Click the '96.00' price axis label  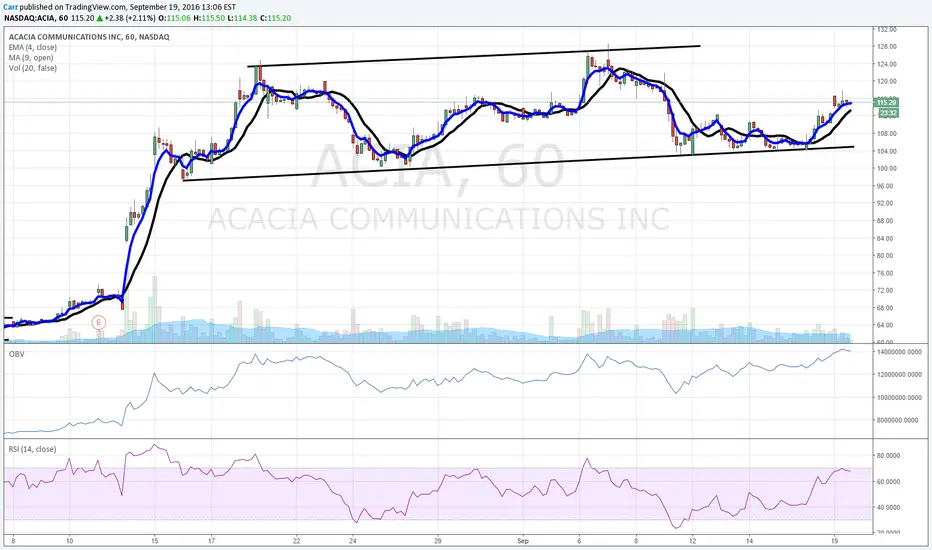(x=887, y=186)
